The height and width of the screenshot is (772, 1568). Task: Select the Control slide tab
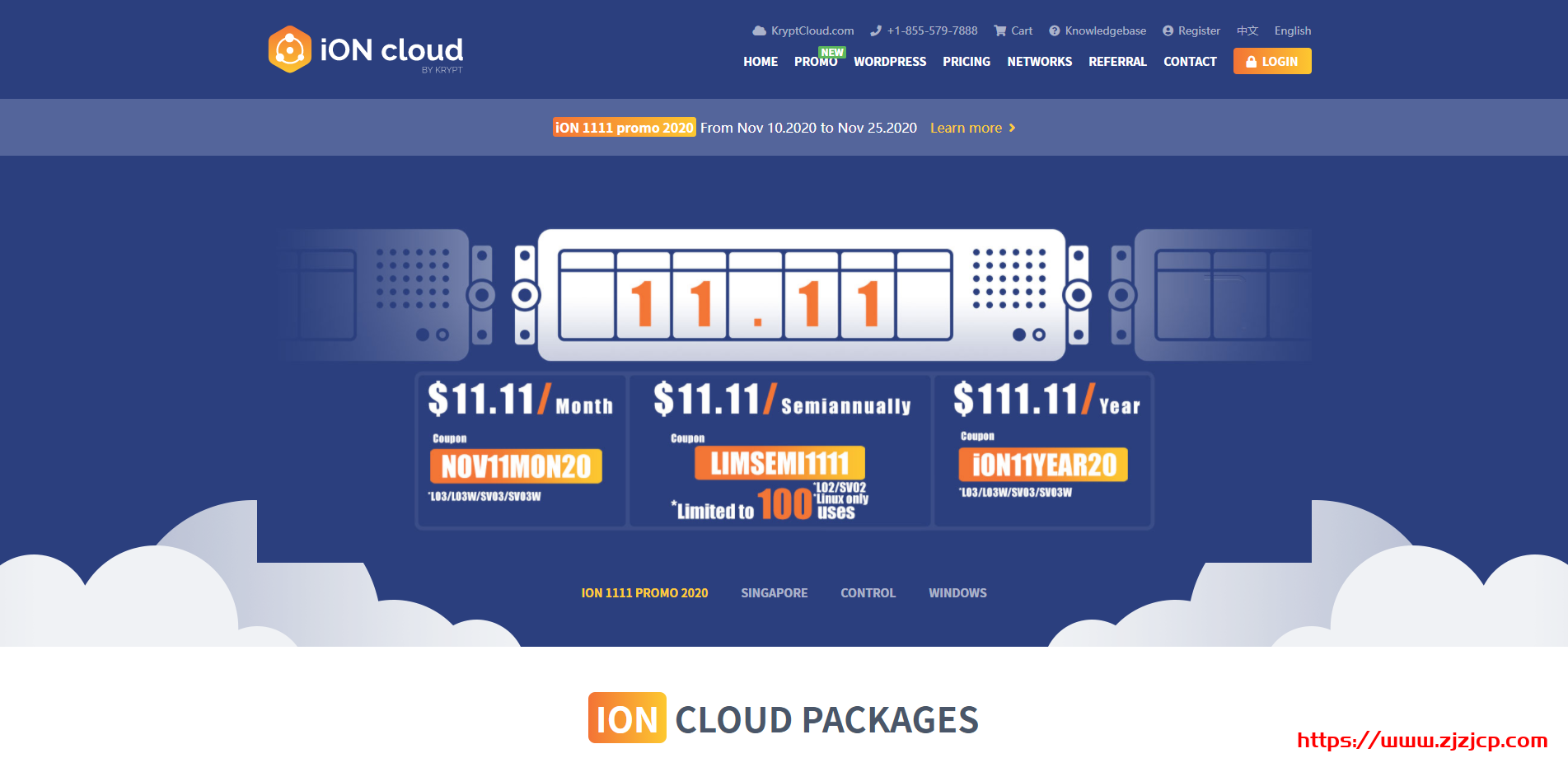point(868,593)
